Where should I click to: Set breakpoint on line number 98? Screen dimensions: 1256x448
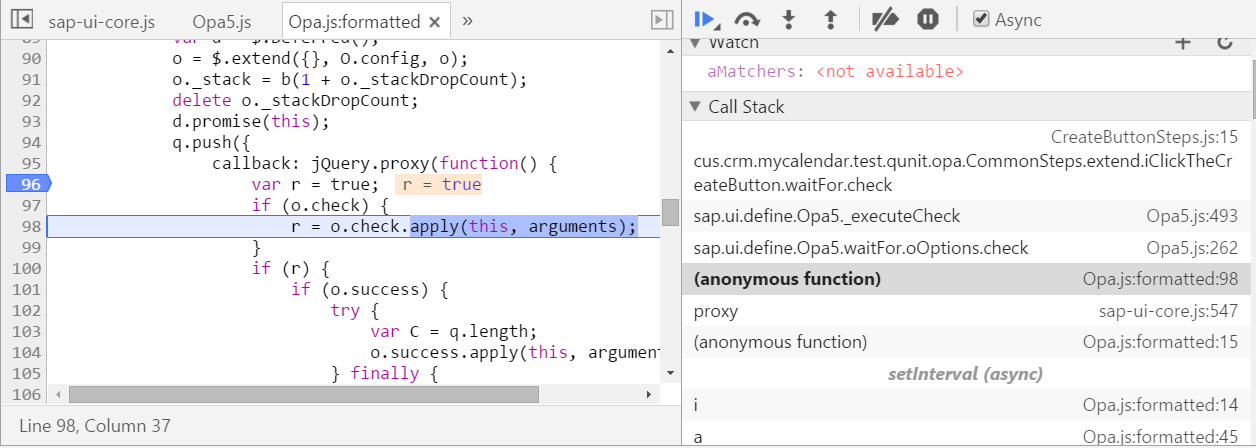pos(29,226)
